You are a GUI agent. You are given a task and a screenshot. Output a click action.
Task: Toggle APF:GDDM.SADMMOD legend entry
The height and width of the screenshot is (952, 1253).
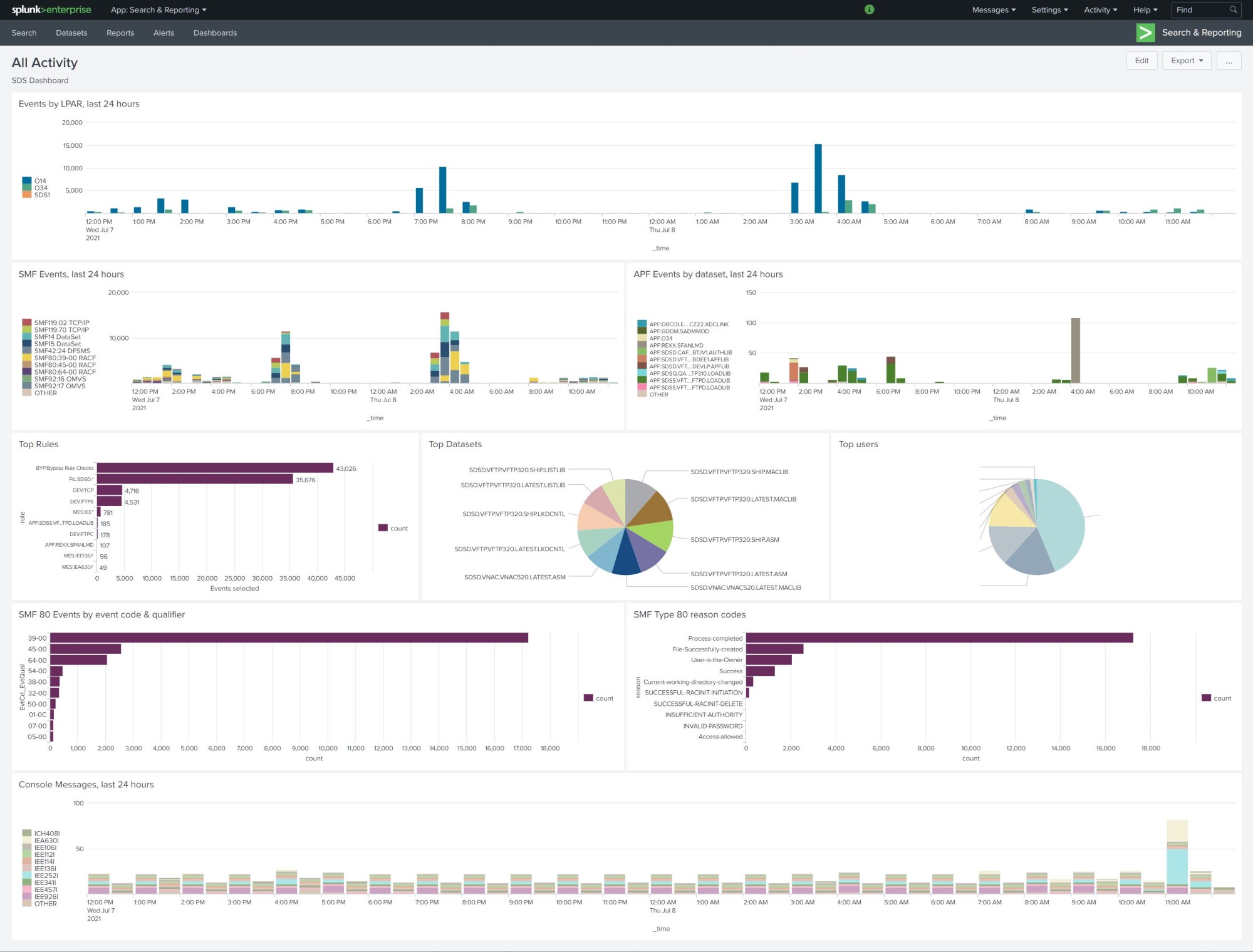point(678,331)
